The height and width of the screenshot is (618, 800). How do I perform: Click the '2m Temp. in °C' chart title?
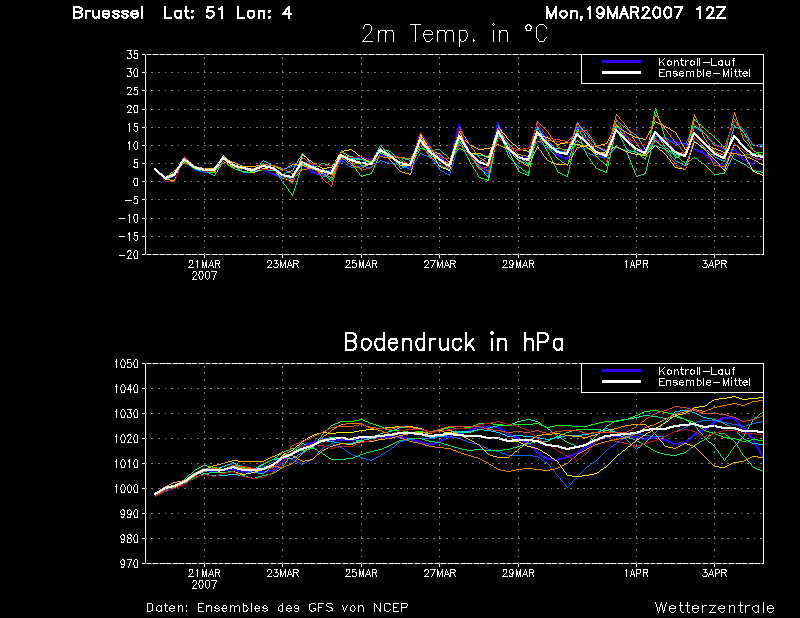454,34
